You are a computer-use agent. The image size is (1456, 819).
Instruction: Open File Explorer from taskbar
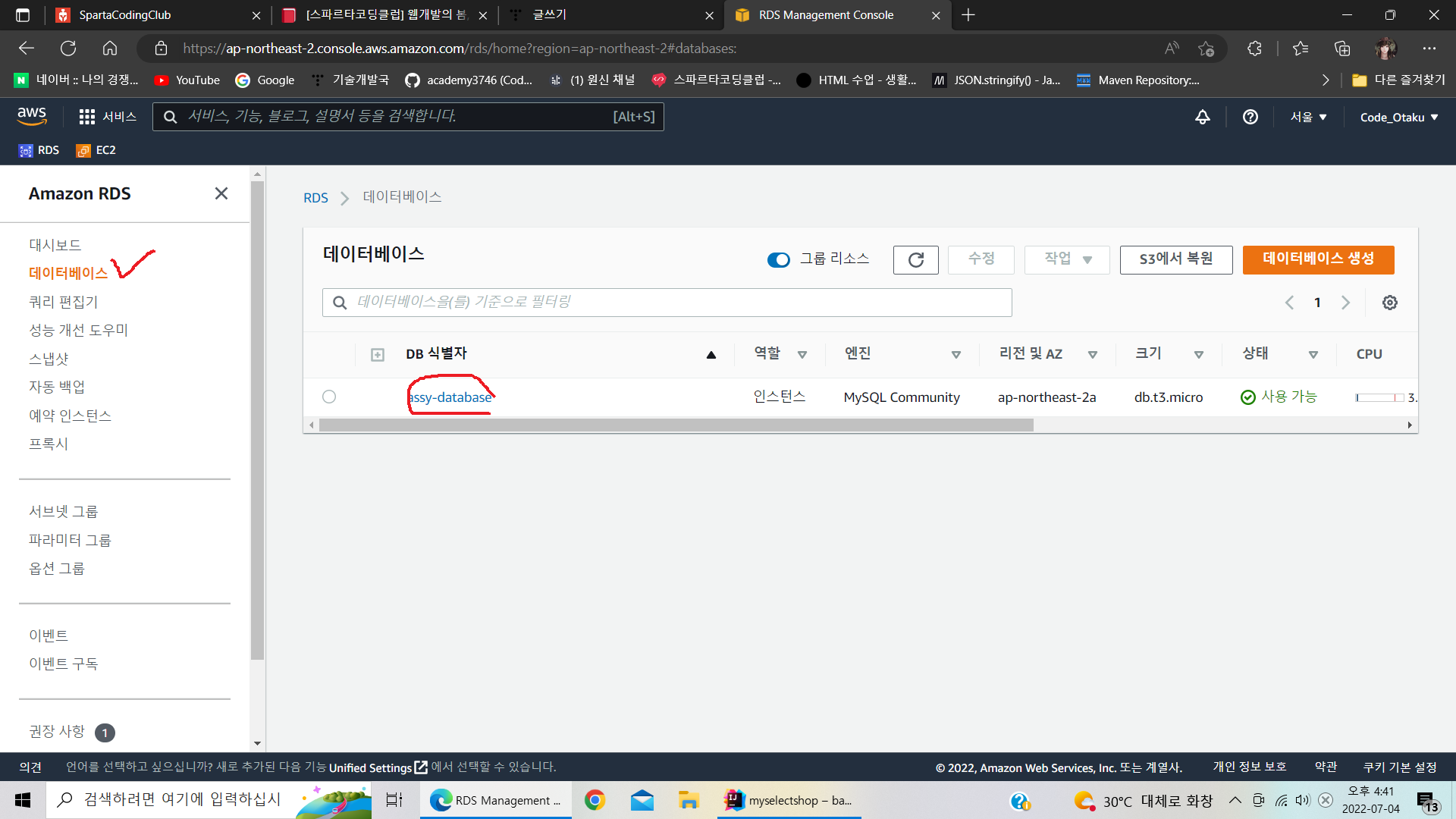click(x=689, y=800)
